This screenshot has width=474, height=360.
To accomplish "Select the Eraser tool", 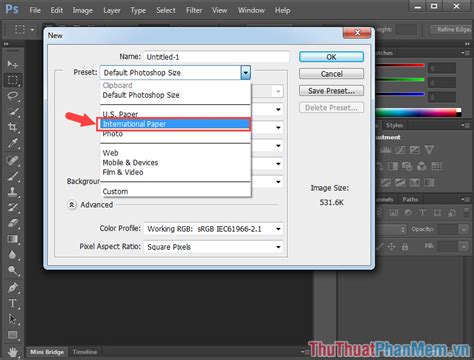I will 13,223.
